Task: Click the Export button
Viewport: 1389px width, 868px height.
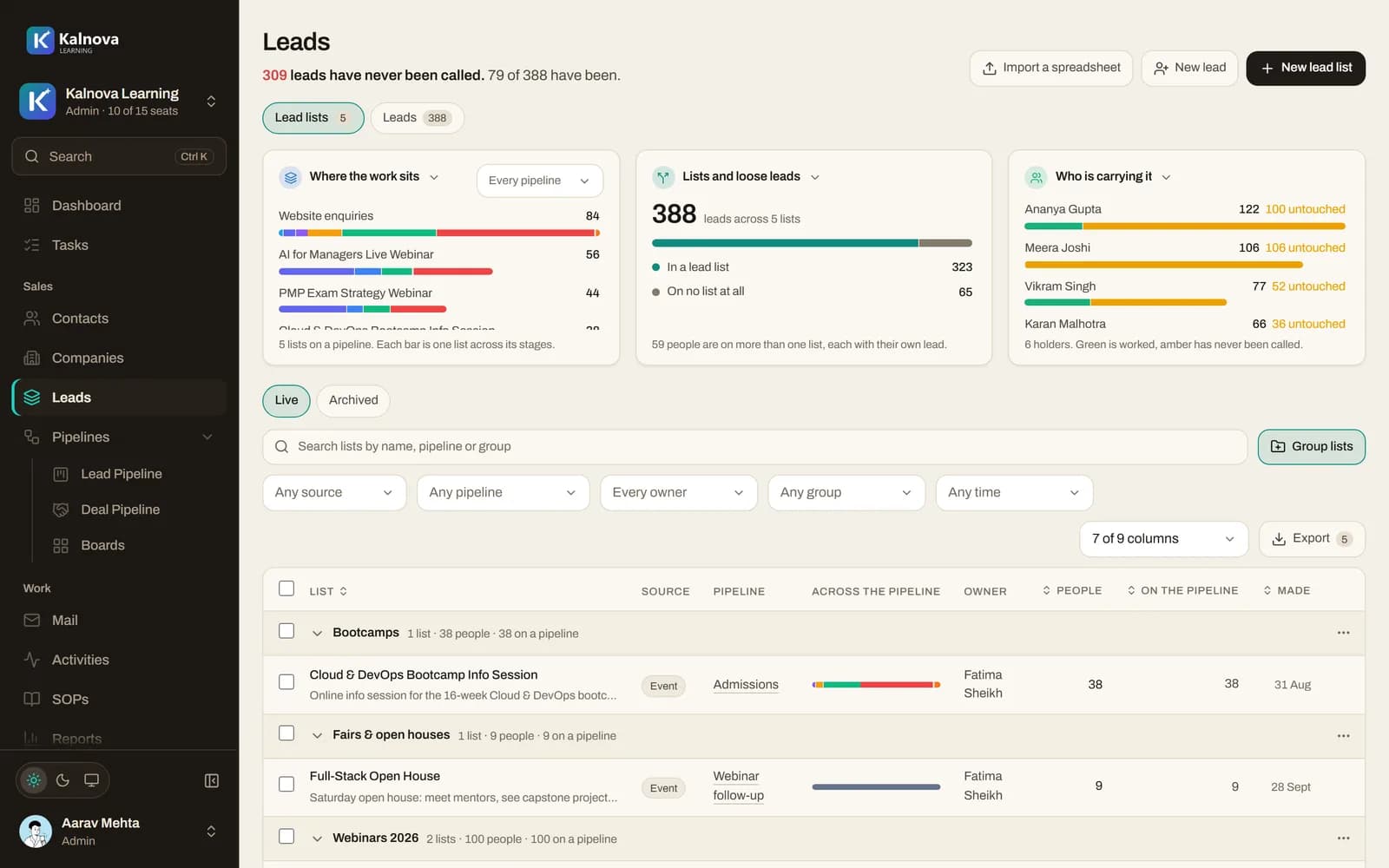Action: pos(1311,539)
